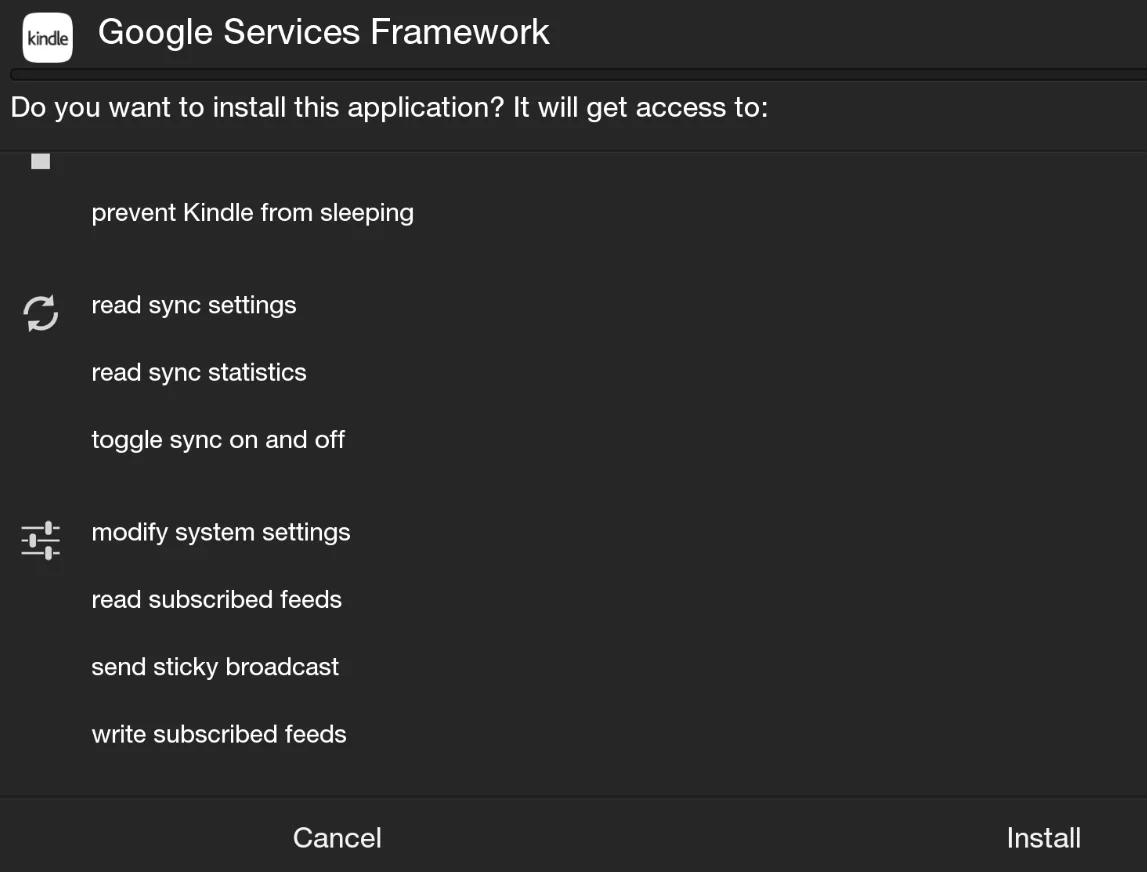The image size is (1147, 872).
Task: Expand 'read sync settings' permission details
Action: [x=194, y=305]
